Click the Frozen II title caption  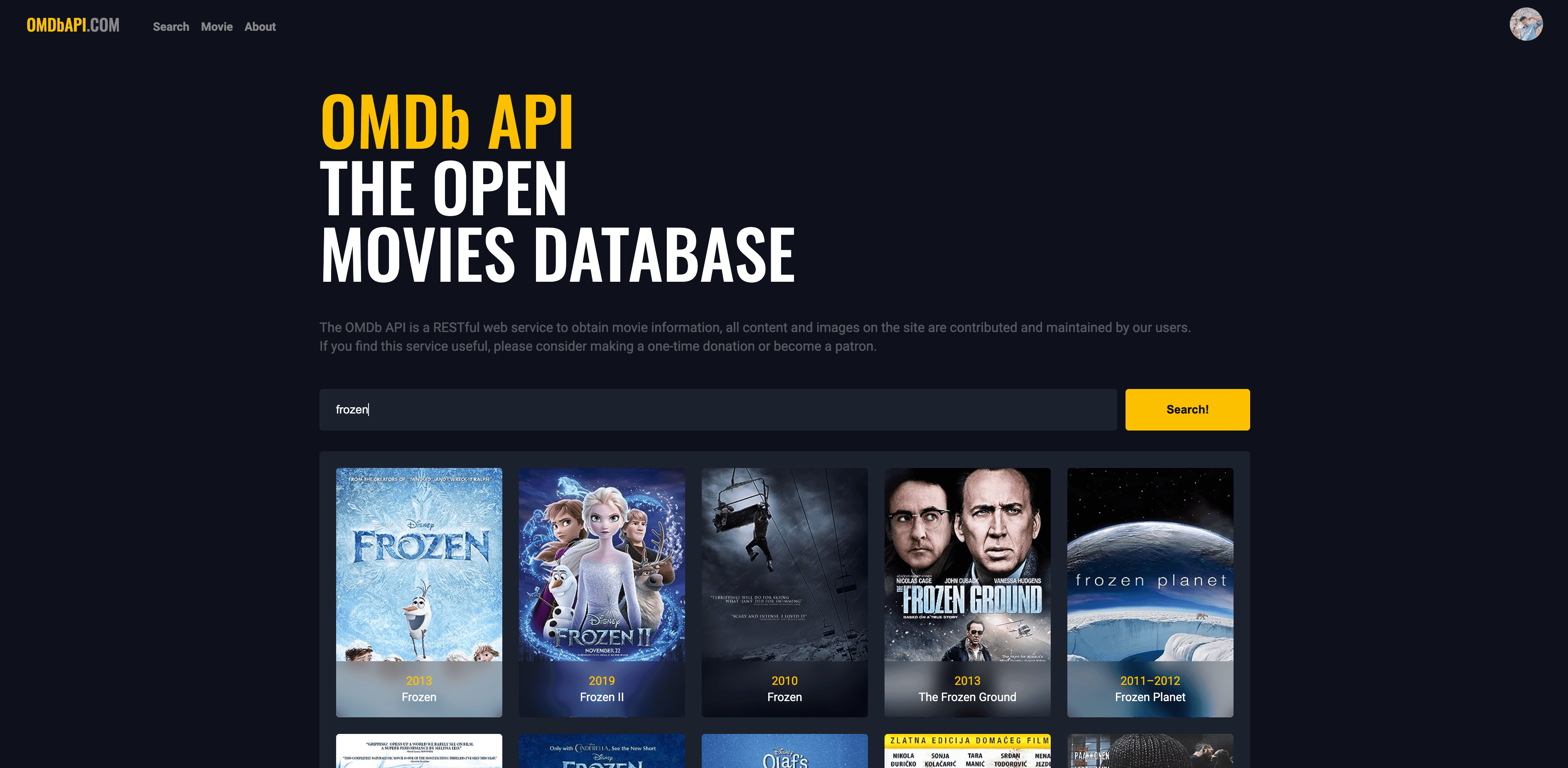tap(601, 697)
